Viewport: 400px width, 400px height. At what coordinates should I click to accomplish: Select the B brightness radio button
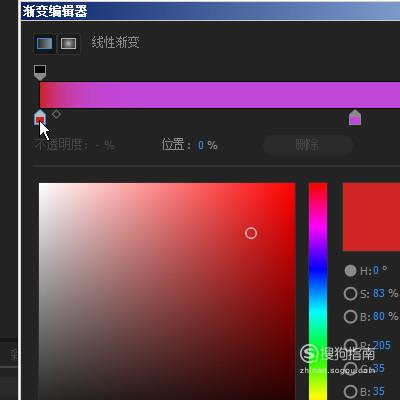point(350,317)
